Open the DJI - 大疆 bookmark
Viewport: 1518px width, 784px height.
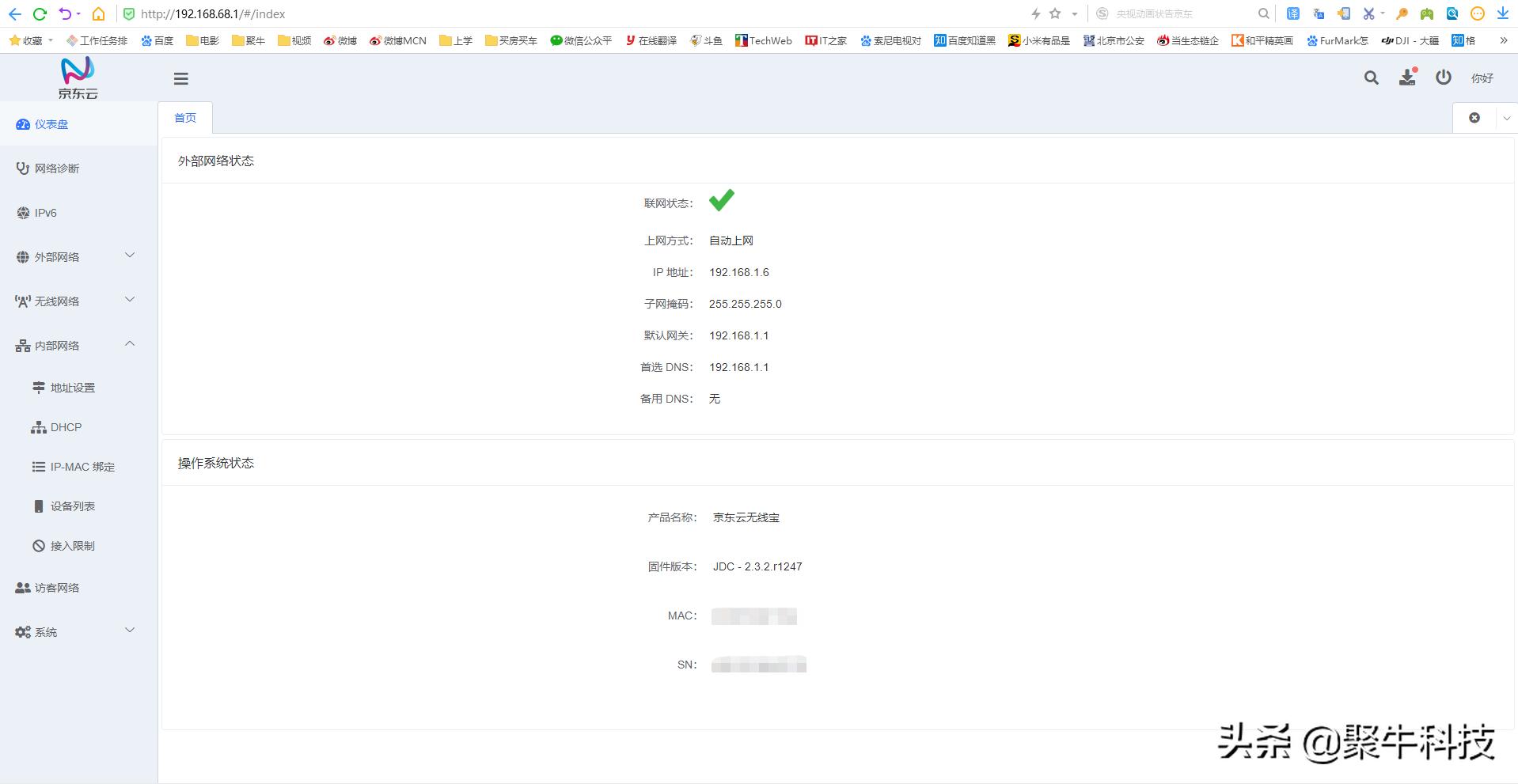pyautogui.click(x=1410, y=40)
